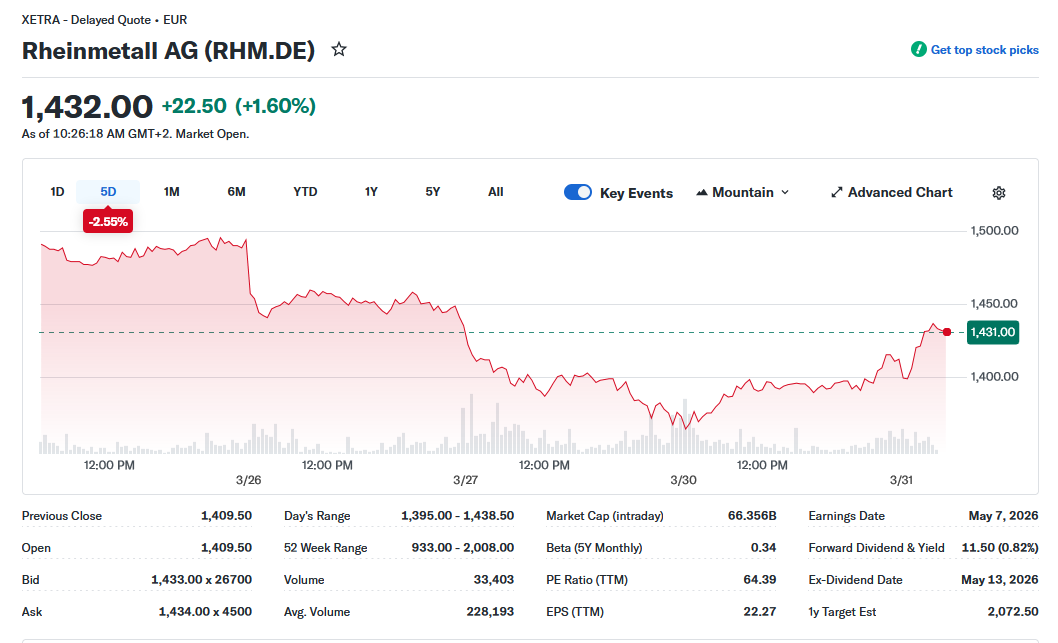
Task: Click the Advanced Chart expand arrows icon
Action: click(837, 192)
